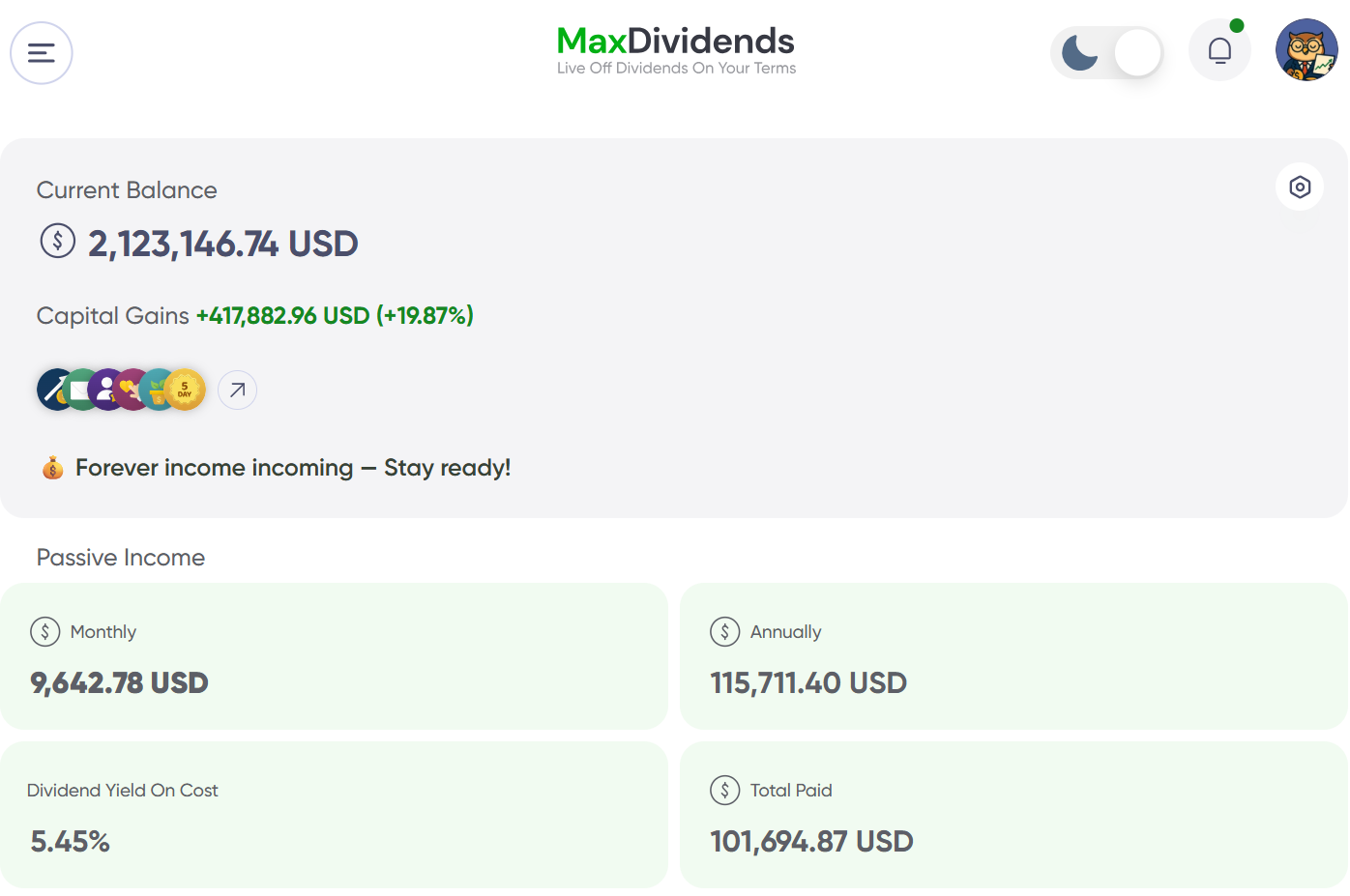
Task: Click the dollar icon beside balance
Action: (x=58, y=241)
